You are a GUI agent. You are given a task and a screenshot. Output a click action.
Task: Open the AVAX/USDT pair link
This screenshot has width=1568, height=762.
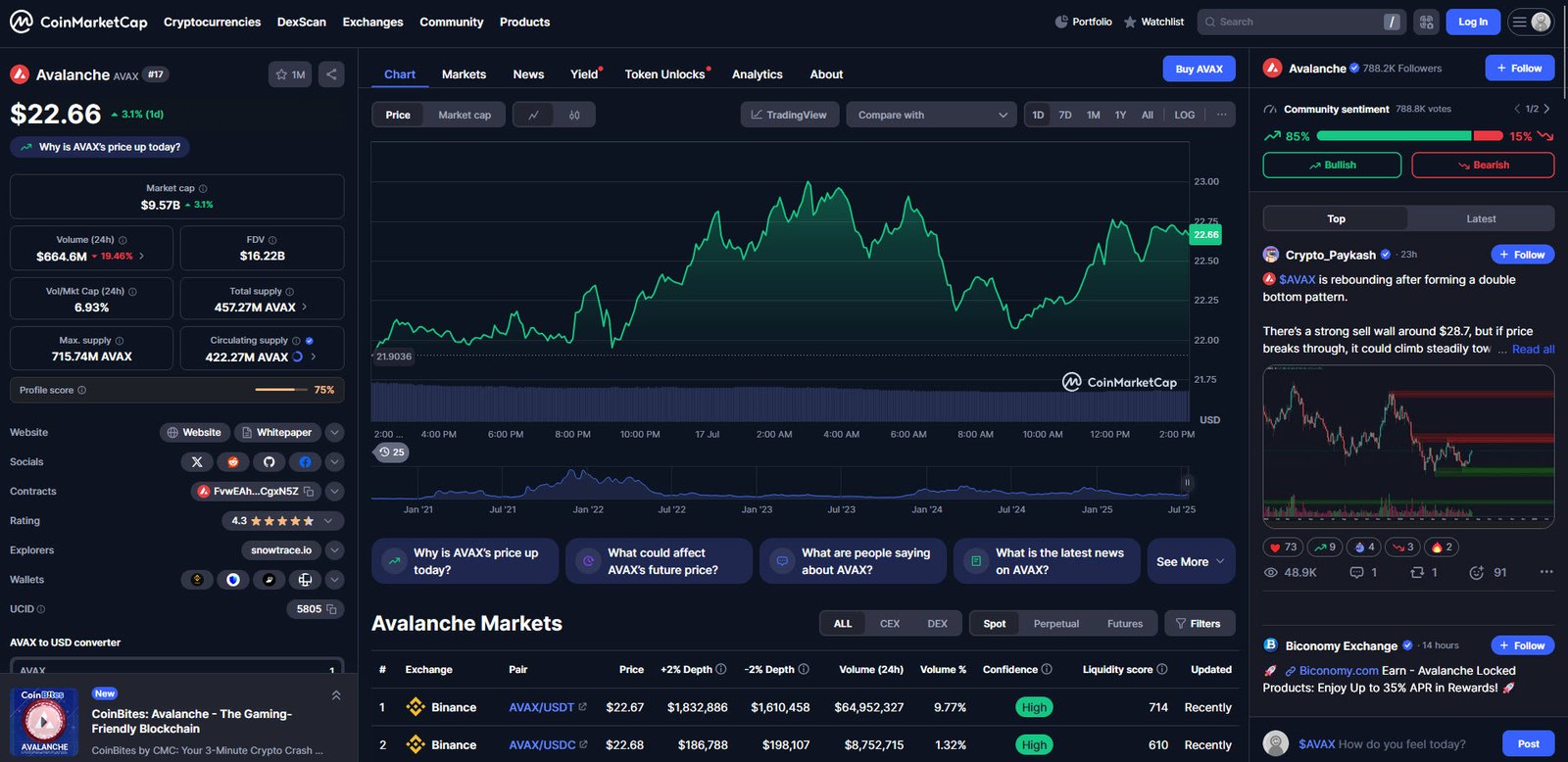[542, 707]
